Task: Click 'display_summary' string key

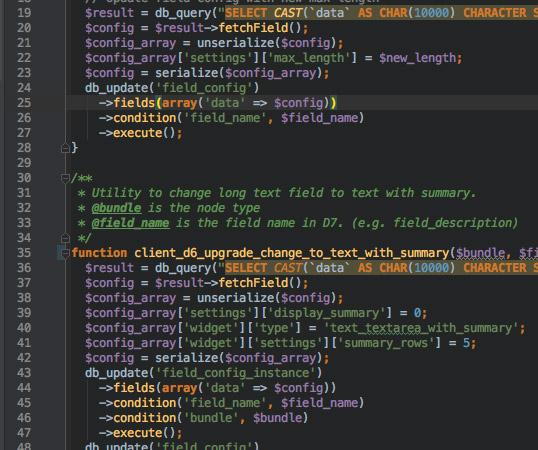Action: tap(326, 313)
